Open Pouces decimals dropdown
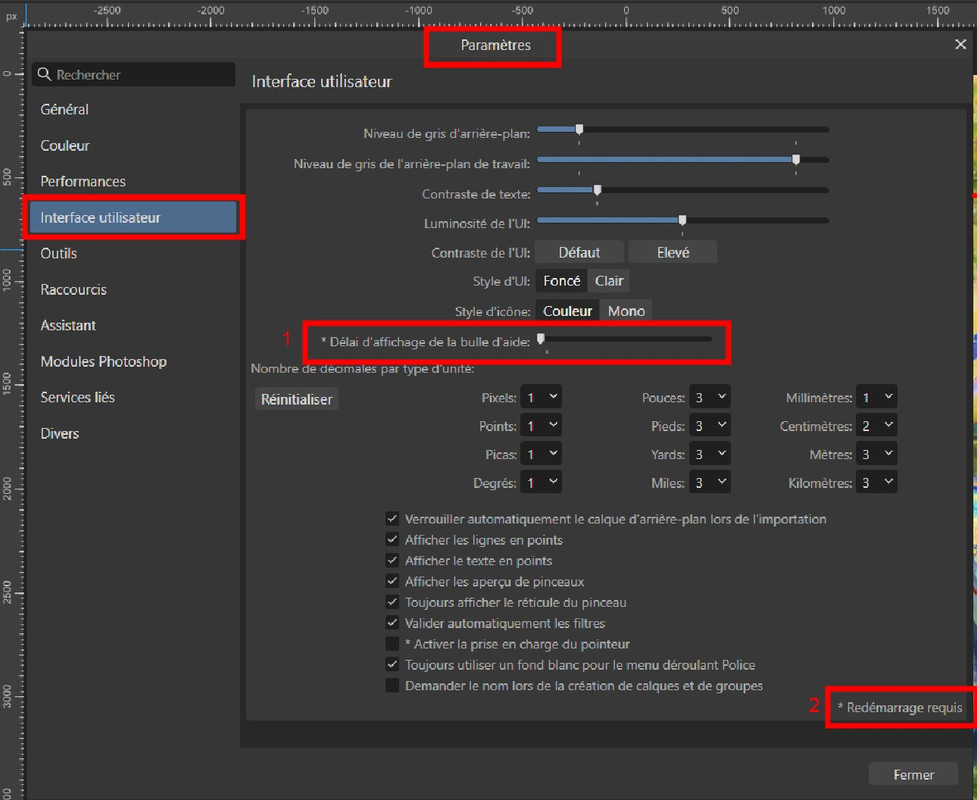The height and width of the screenshot is (800, 977). [x=710, y=397]
